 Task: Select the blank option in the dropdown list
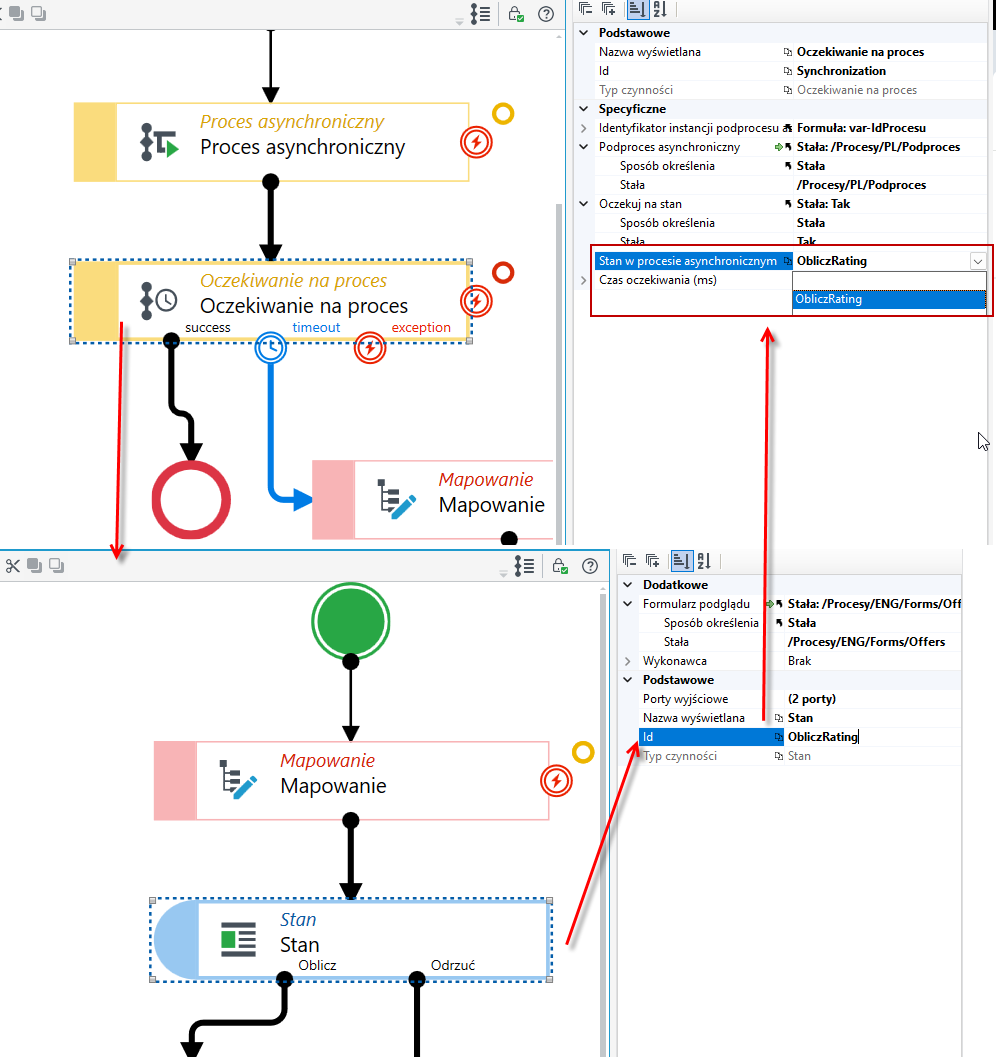tap(889, 281)
